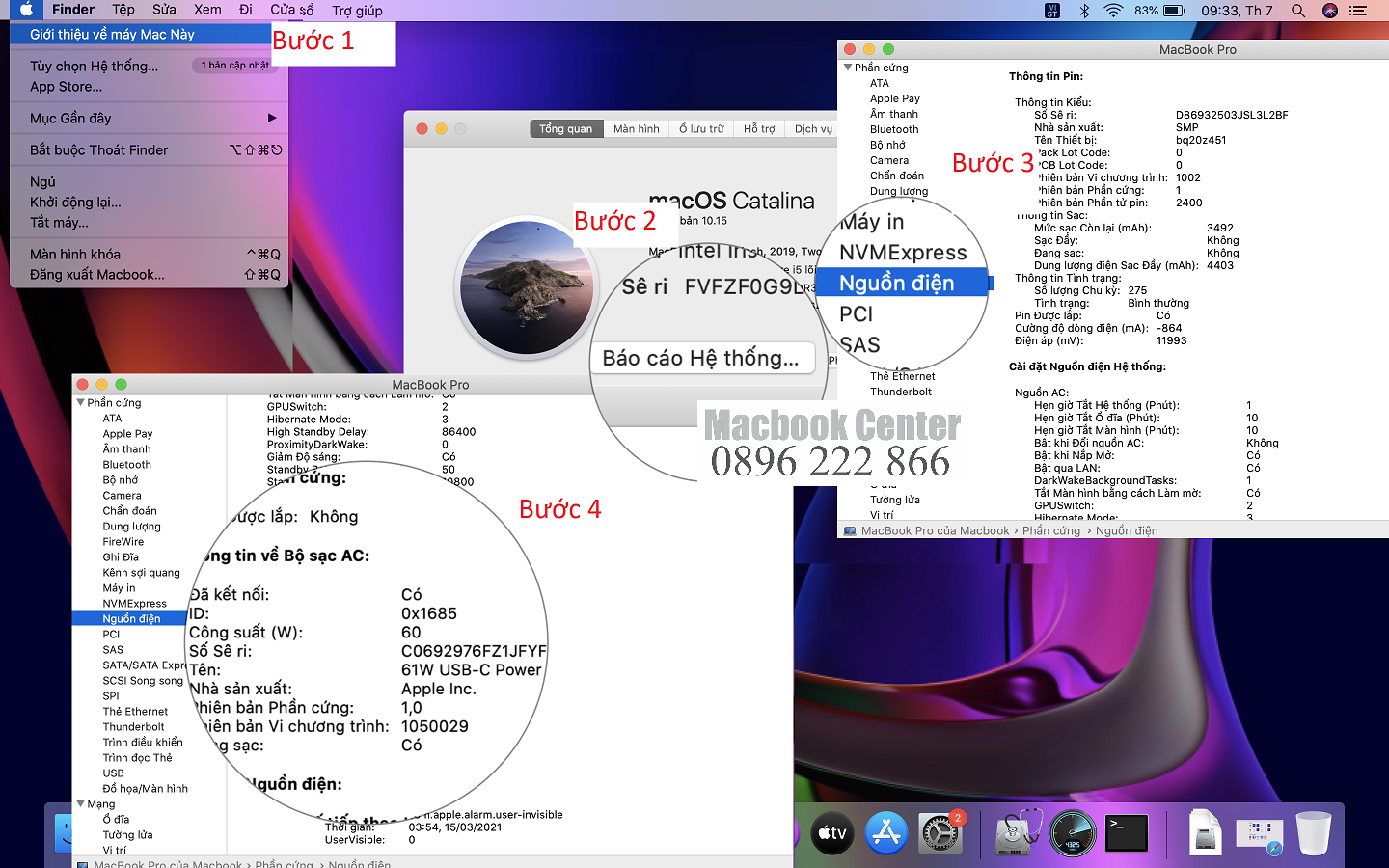Select Ổ đĩa under Mạng
1389x868 pixels.
pyautogui.click(x=116, y=819)
